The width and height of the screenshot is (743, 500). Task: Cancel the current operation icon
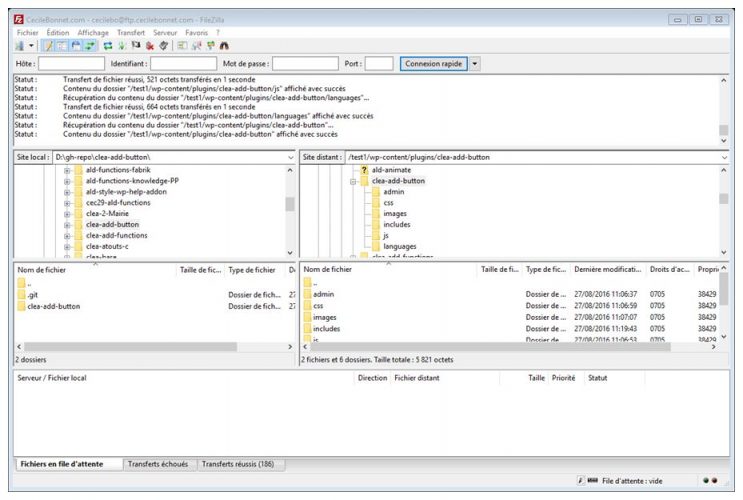pyautogui.click(x=136, y=45)
